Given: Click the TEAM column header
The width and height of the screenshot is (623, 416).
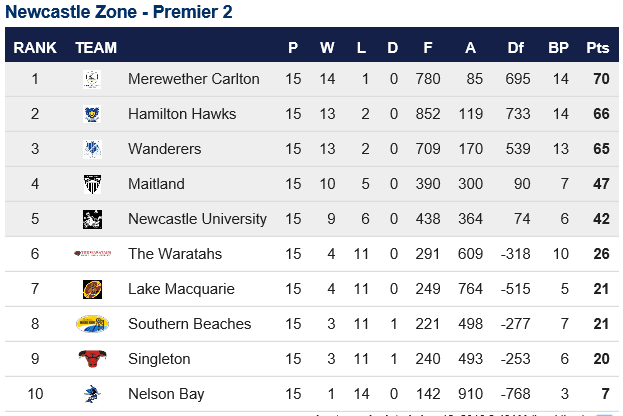Looking at the screenshot, I should pyautogui.click(x=96, y=48).
